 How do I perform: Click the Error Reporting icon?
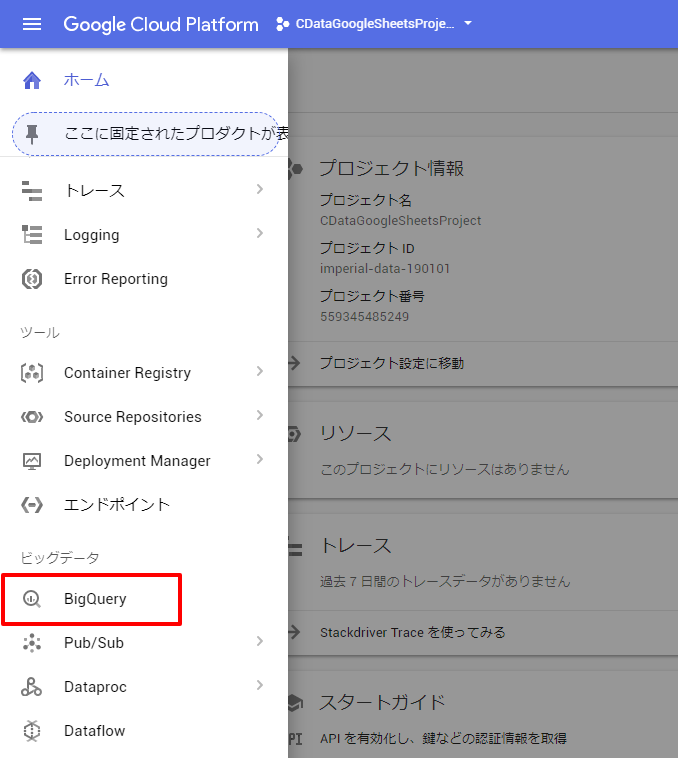(x=32, y=279)
